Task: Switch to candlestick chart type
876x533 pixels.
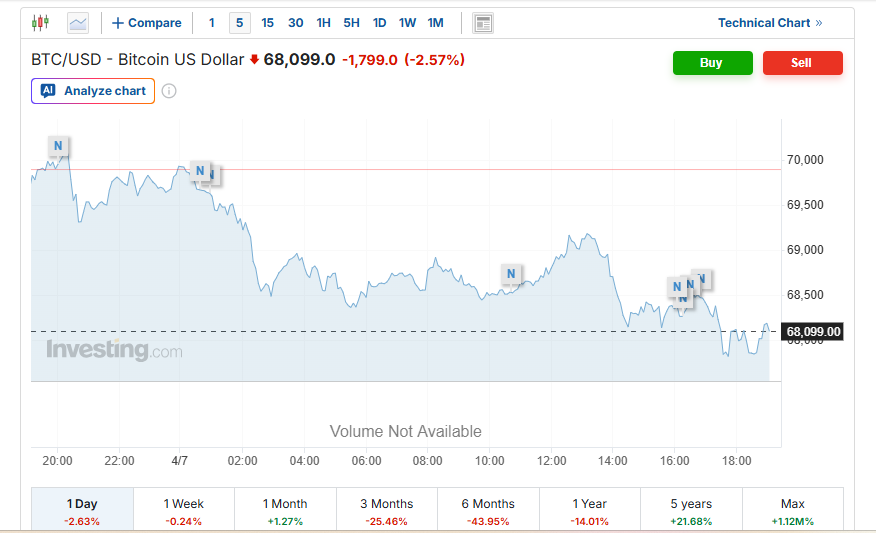Action: coord(40,22)
